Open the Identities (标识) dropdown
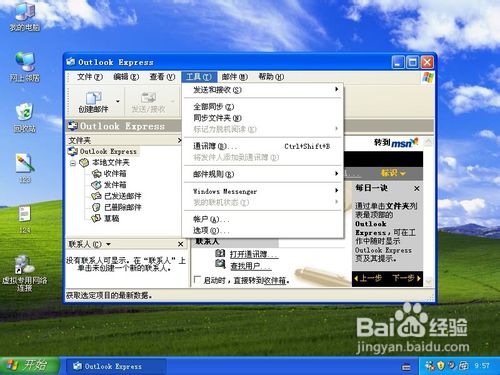Image resolution: width=500 pixels, height=375 pixels. (393, 173)
